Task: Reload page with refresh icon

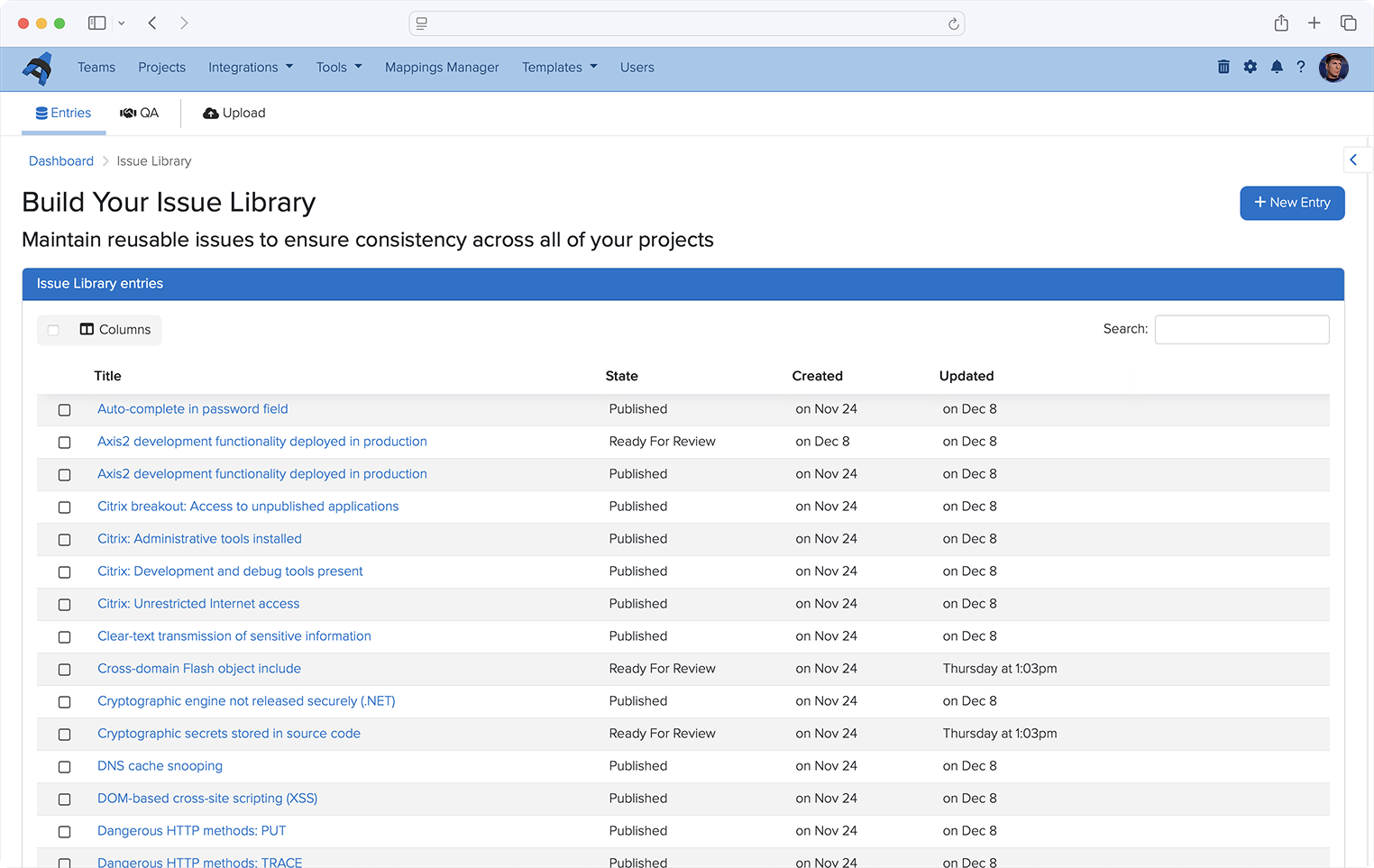Action: 953,23
